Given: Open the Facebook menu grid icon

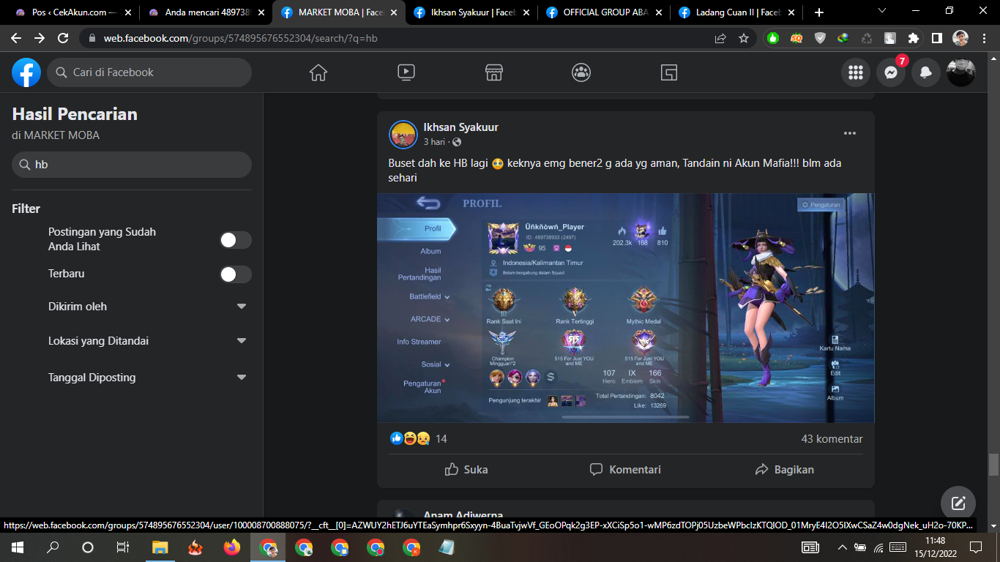Looking at the screenshot, I should 856,73.
